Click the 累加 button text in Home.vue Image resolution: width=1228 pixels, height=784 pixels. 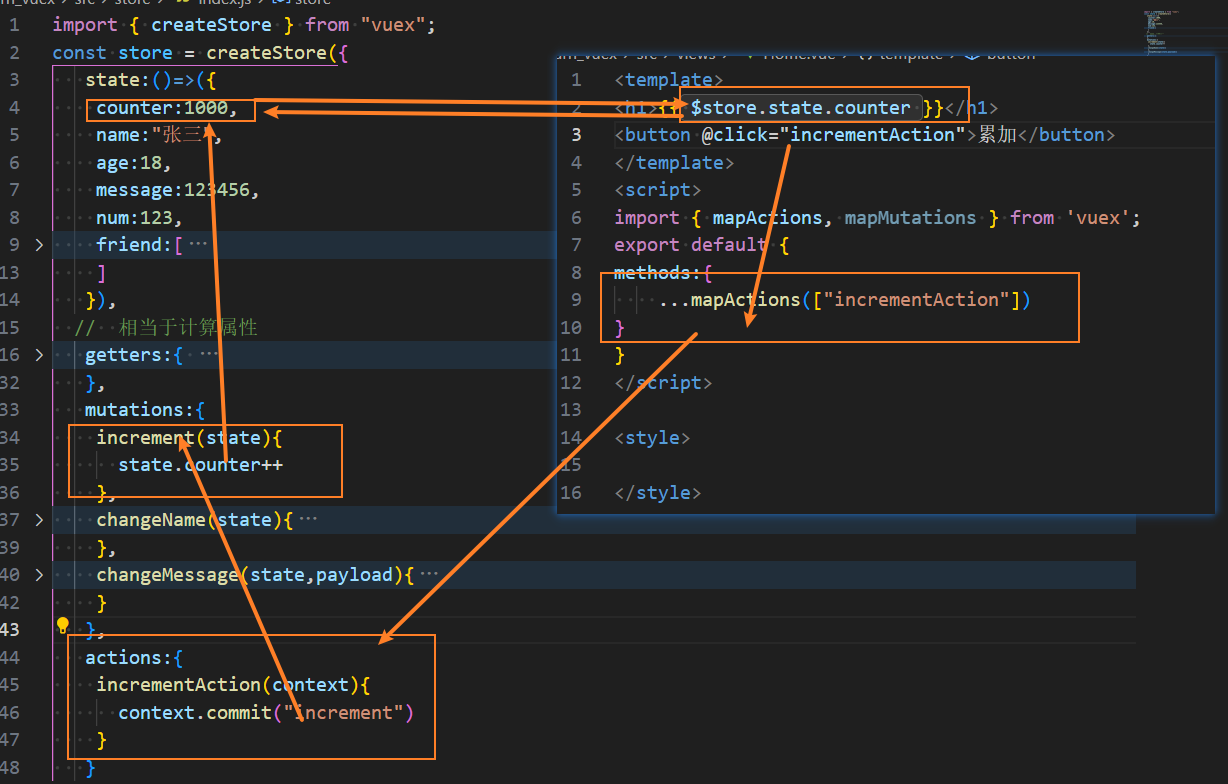coord(997,134)
